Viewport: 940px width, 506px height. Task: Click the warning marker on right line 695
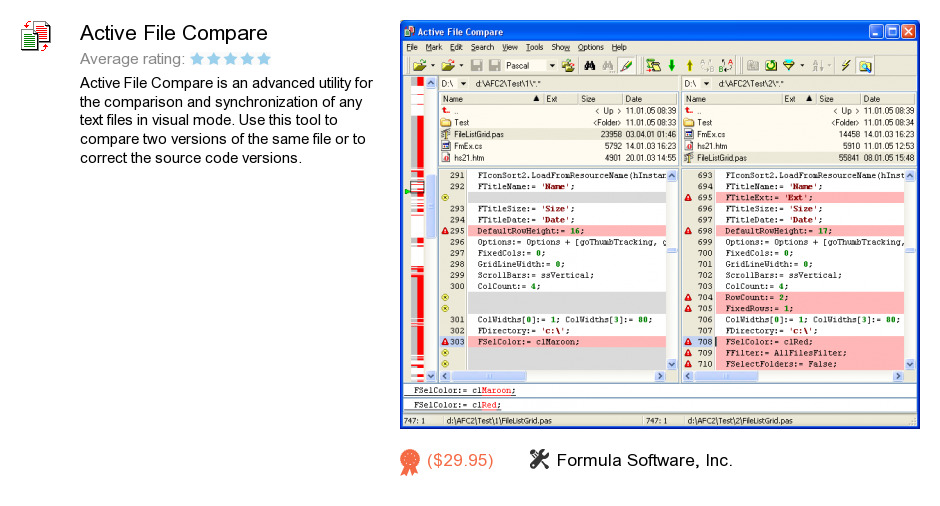pyautogui.click(x=688, y=197)
